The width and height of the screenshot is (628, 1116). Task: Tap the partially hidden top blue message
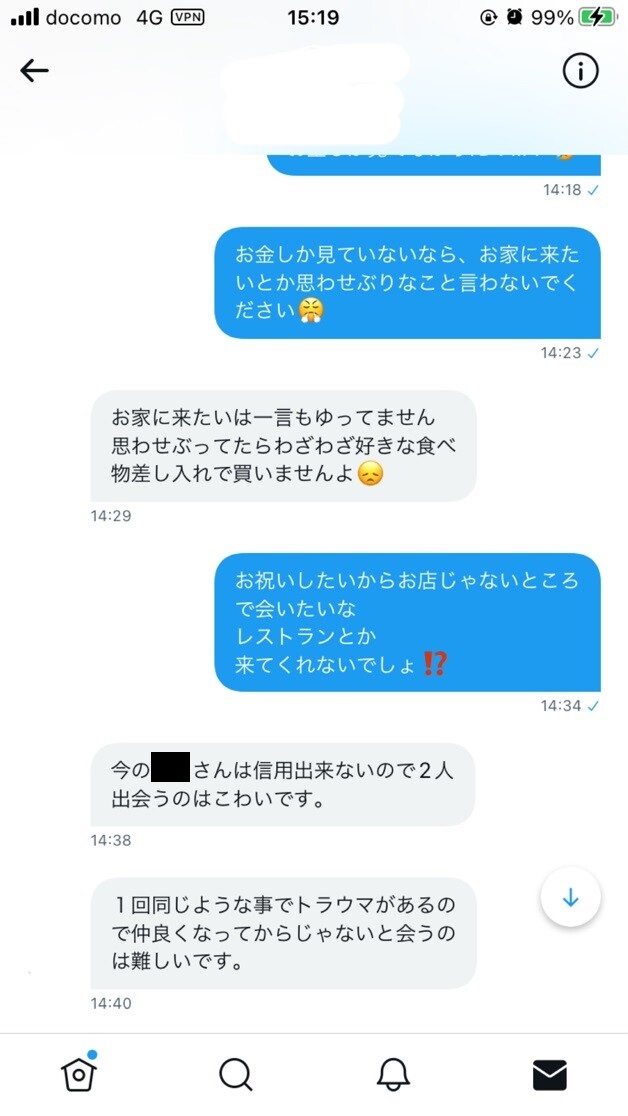(x=434, y=164)
